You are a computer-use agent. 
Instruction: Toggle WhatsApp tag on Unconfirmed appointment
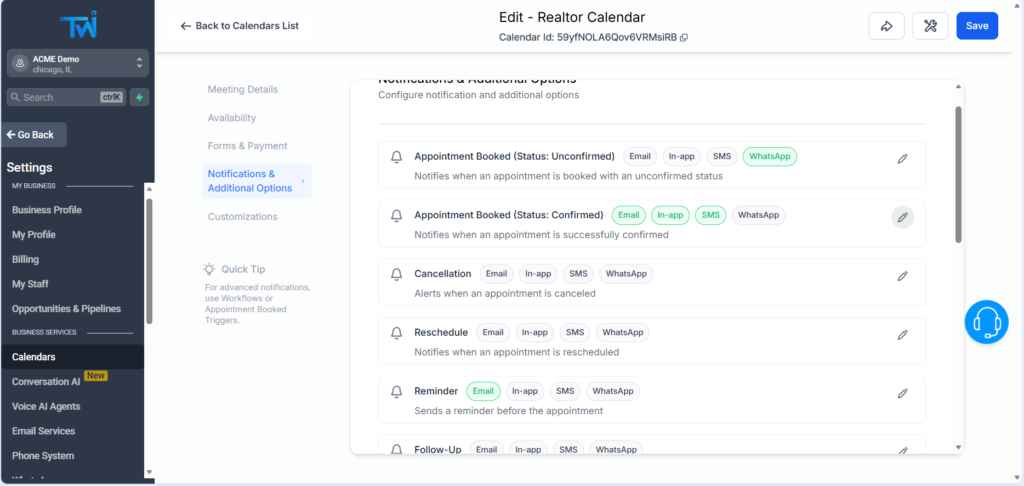[769, 156]
